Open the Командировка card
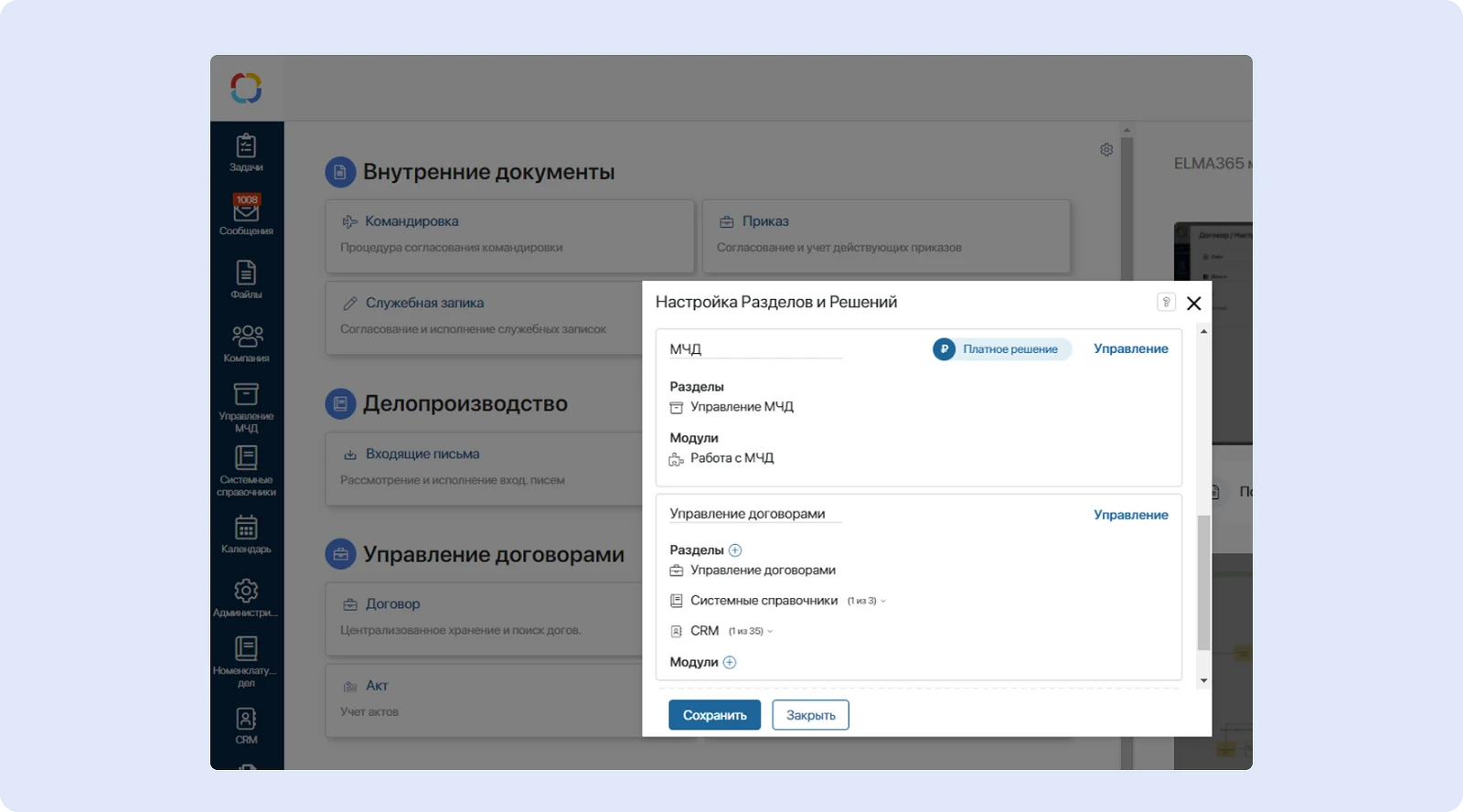 point(509,236)
